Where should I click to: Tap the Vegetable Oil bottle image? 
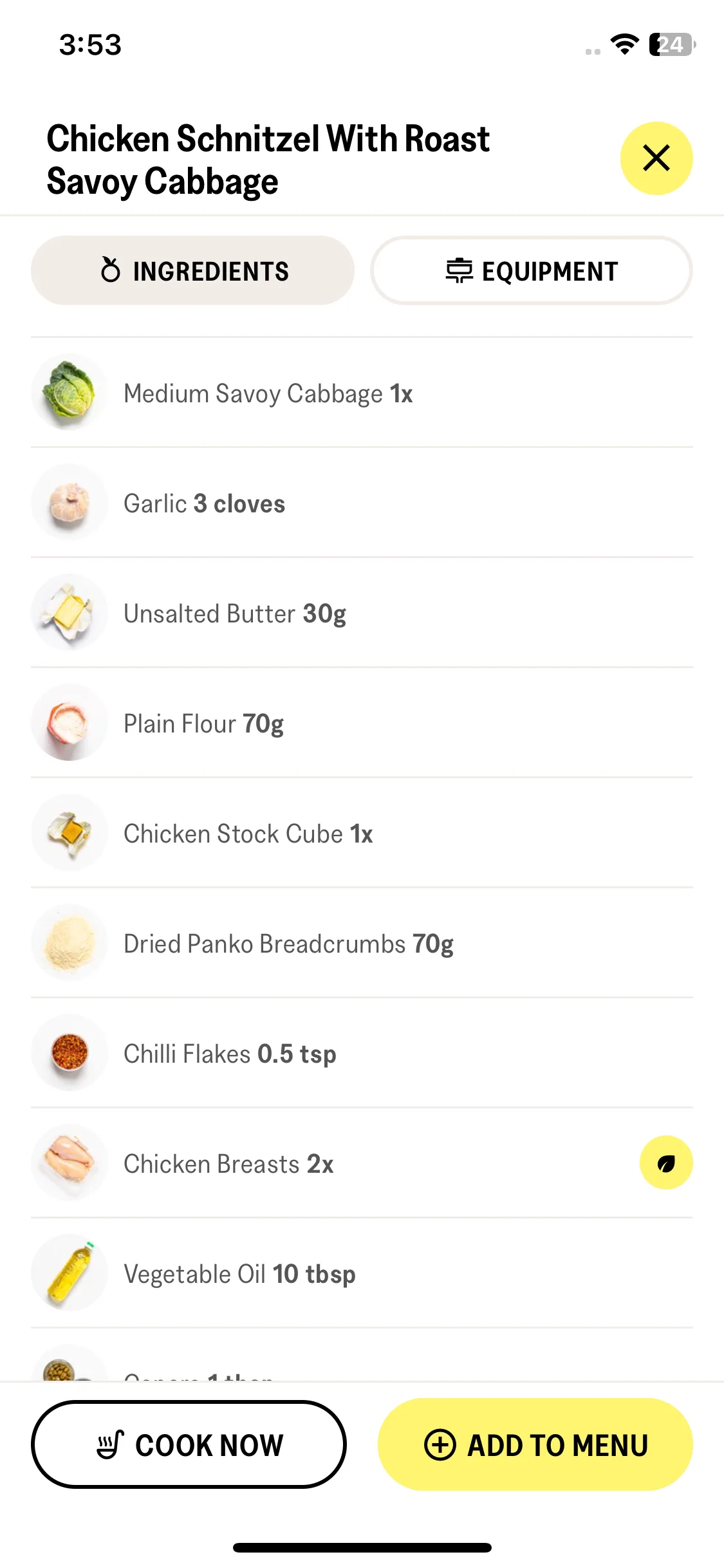(x=70, y=1273)
